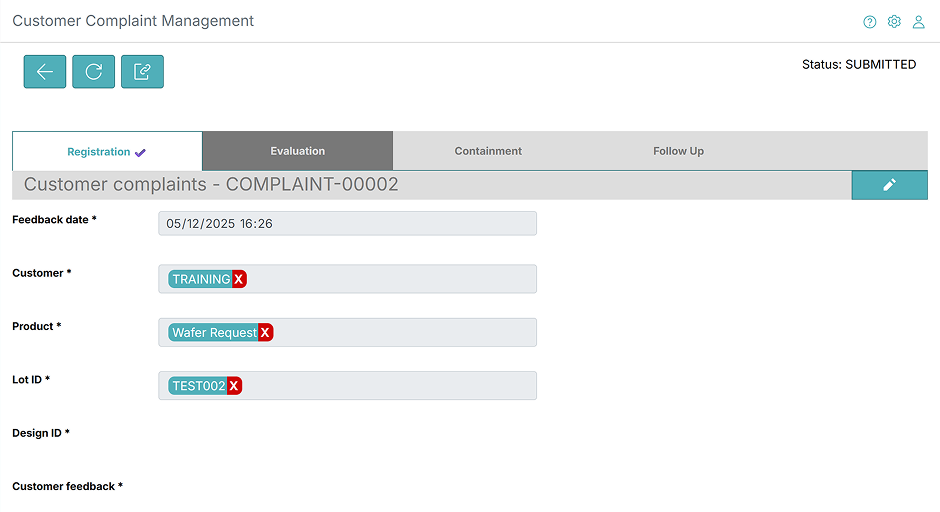Click the COMPLAINT-00002 heading
Viewport: 940px width, 512px height.
pos(210,185)
